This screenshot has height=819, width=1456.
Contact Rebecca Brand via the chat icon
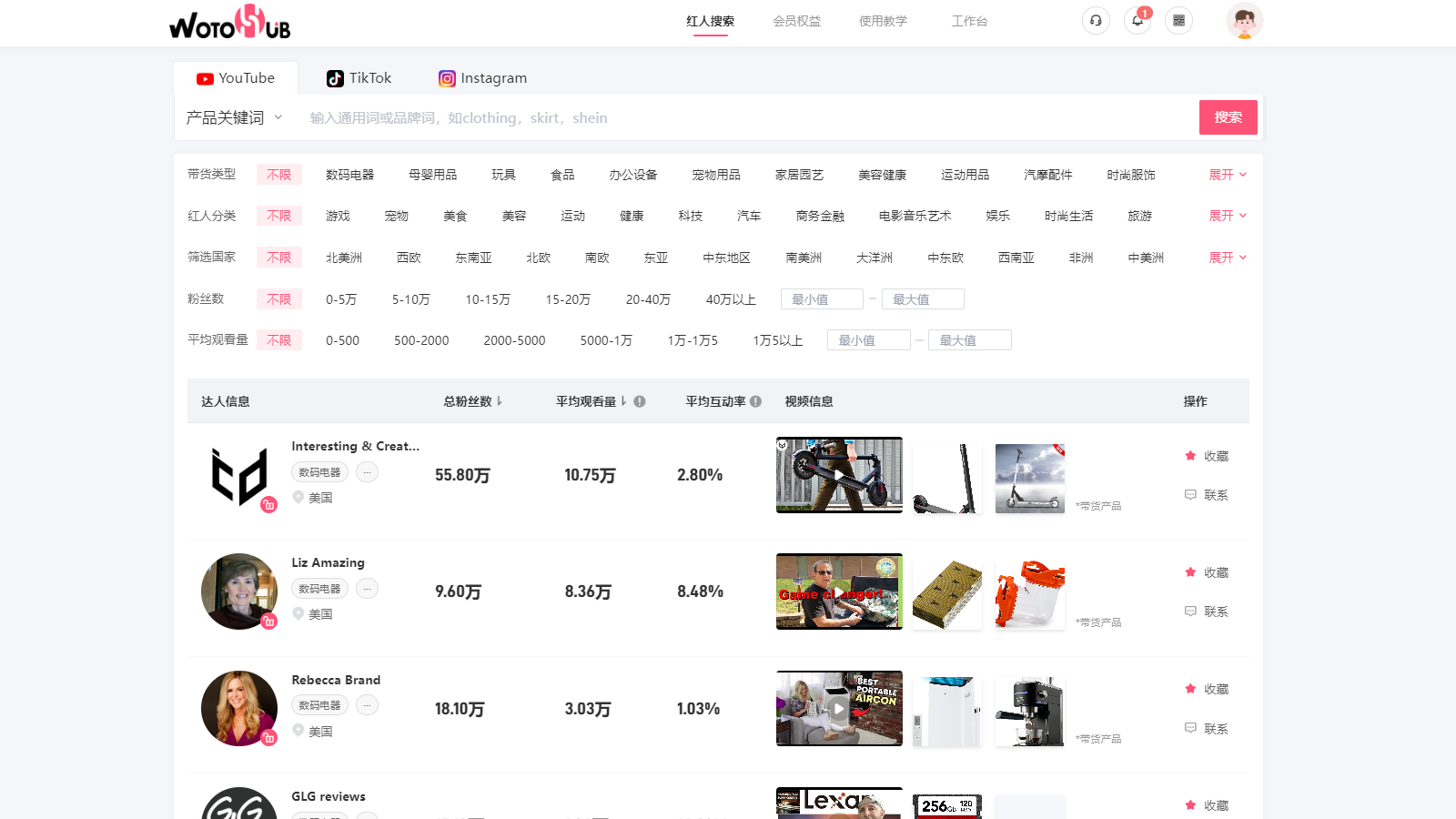pos(1190,728)
